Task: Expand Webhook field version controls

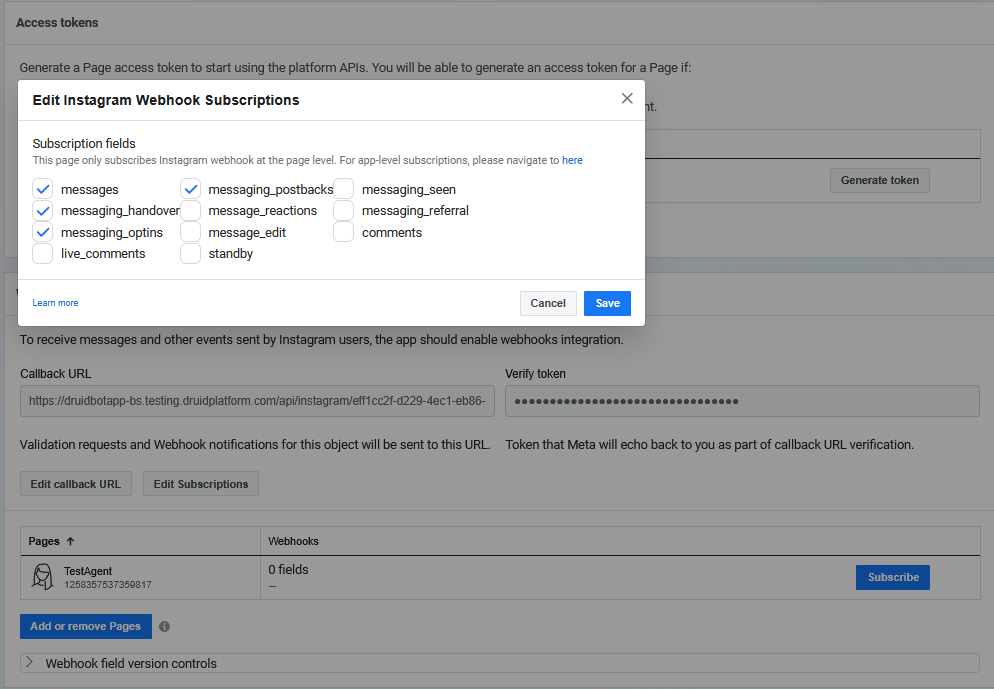Action: [x=500, y=663]
